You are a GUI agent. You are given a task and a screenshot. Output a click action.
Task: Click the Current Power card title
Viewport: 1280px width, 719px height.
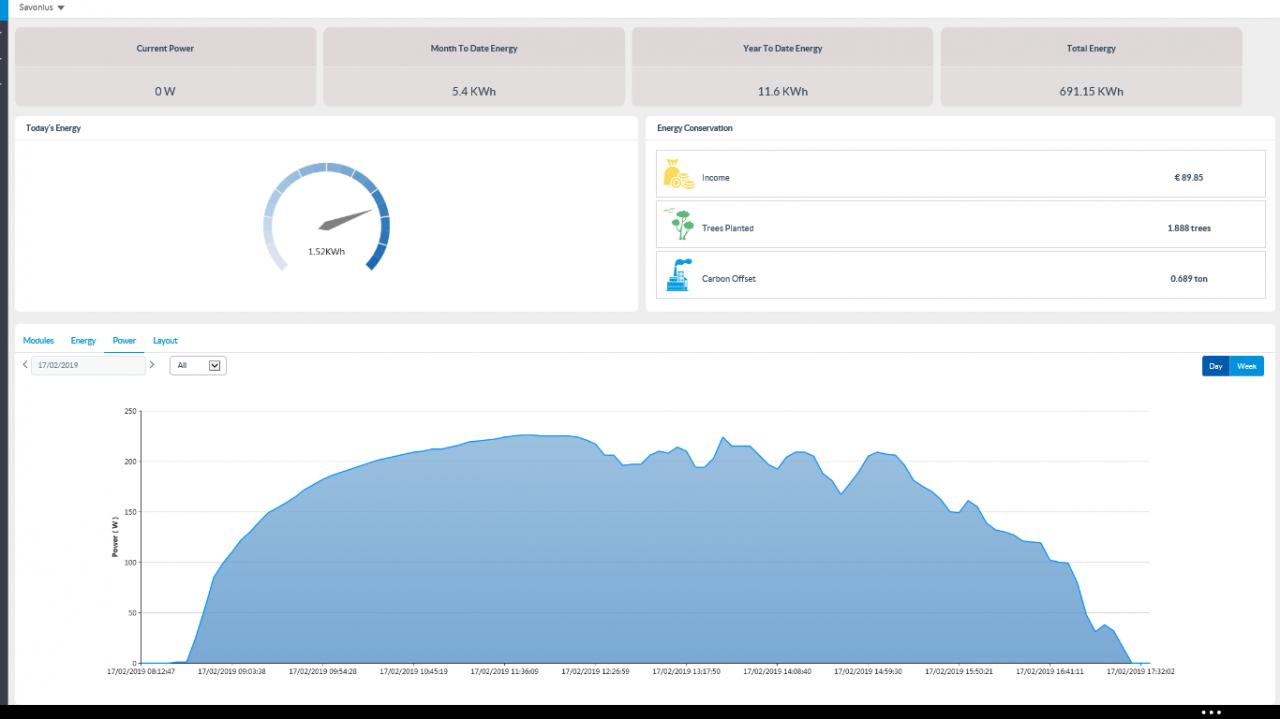pyautogui.click(x=165, y=48)
